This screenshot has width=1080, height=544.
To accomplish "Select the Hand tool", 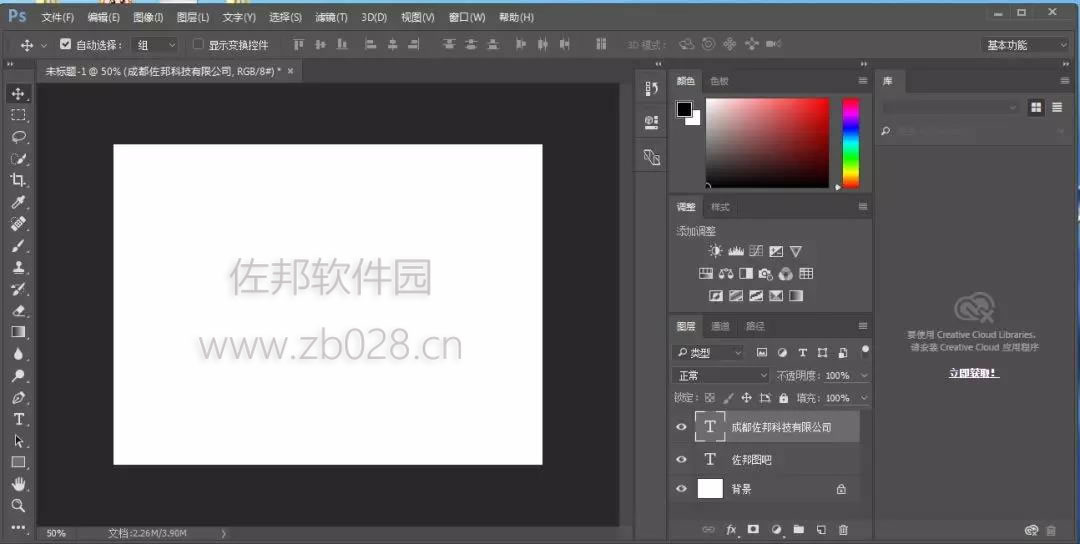I will [19, 483].
